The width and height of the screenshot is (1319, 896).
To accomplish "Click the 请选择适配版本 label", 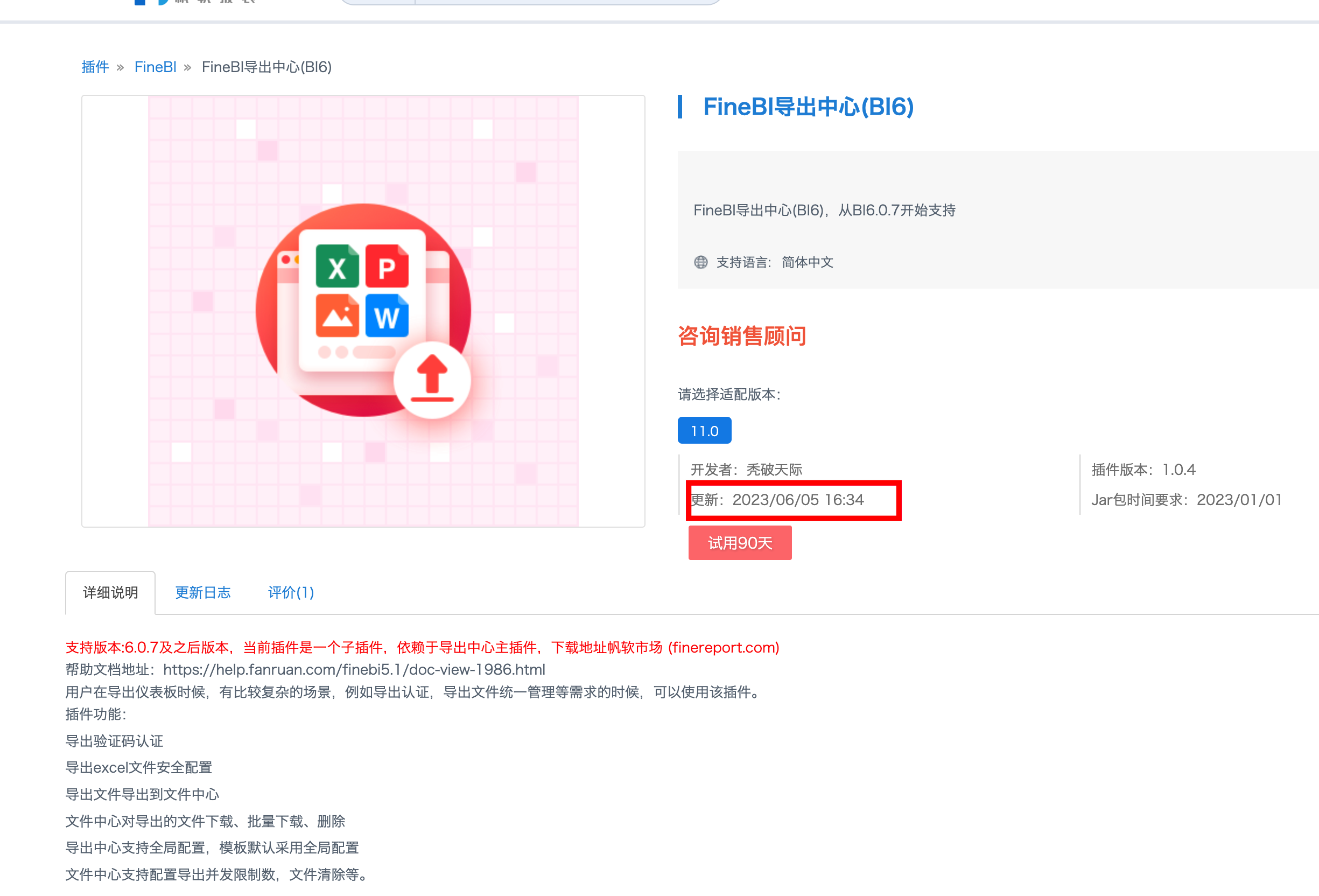I will tap(729, 394).
